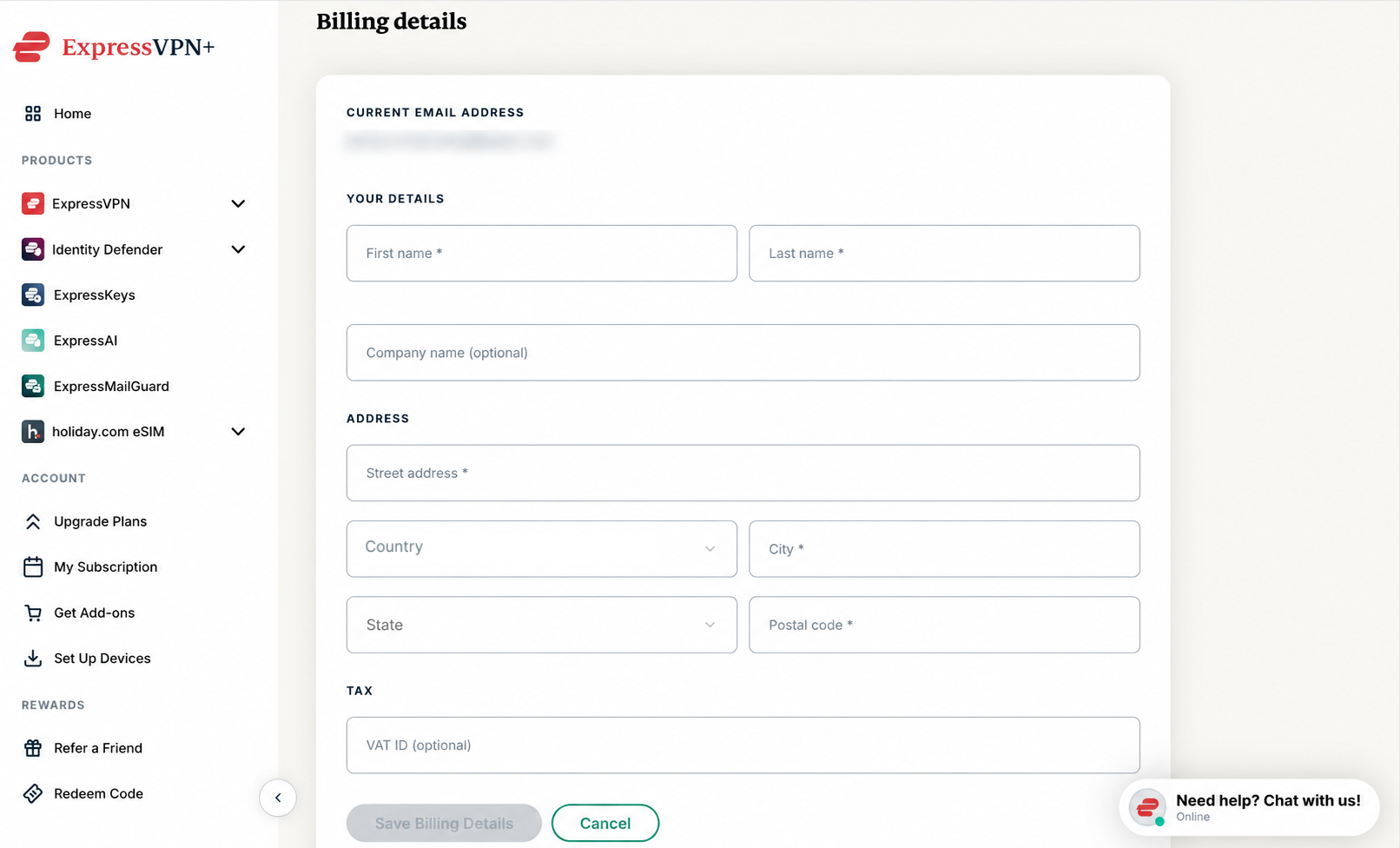Open Get Add-ons page
Image resolution: width=1400 pixels, height=848 pixels.
point(94,613)
